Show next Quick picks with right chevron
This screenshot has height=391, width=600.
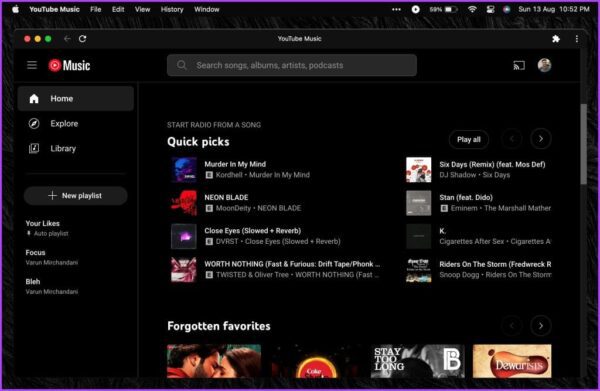point(541,139)
